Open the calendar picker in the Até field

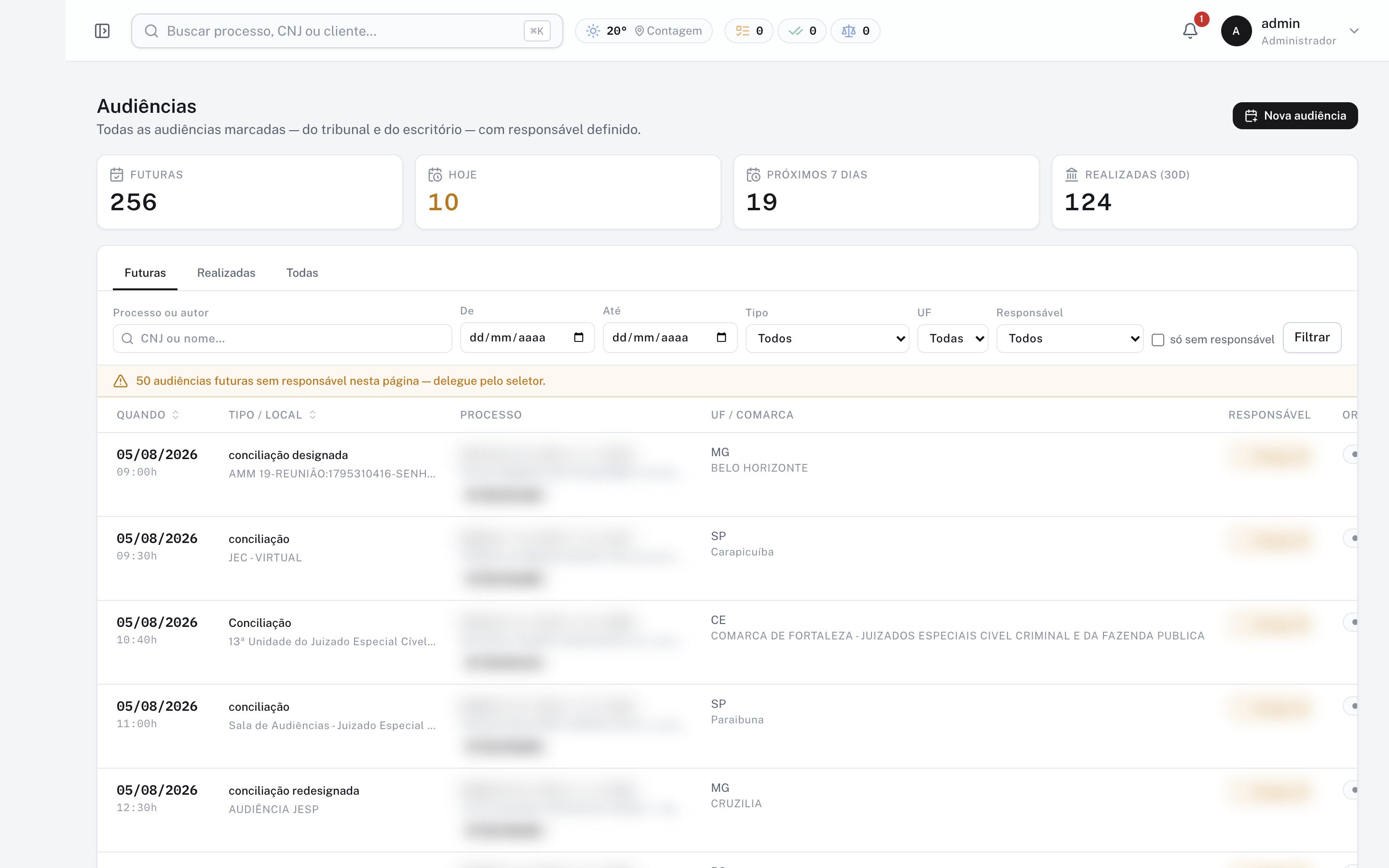pyautogui.click(x=722, y=338)
